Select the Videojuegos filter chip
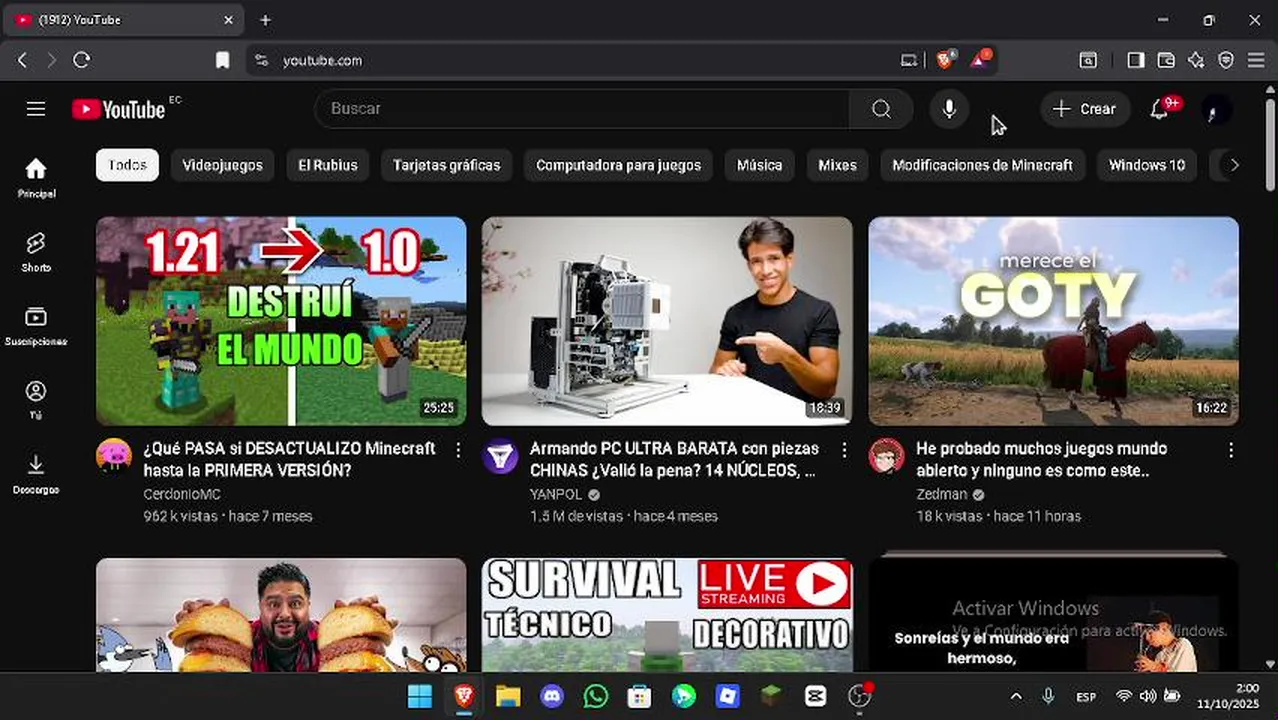Screen dimensions: 1278x720 (222, 165)
